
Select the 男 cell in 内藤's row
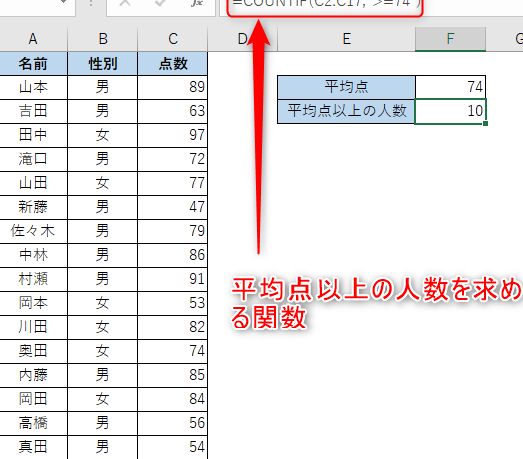103,376
